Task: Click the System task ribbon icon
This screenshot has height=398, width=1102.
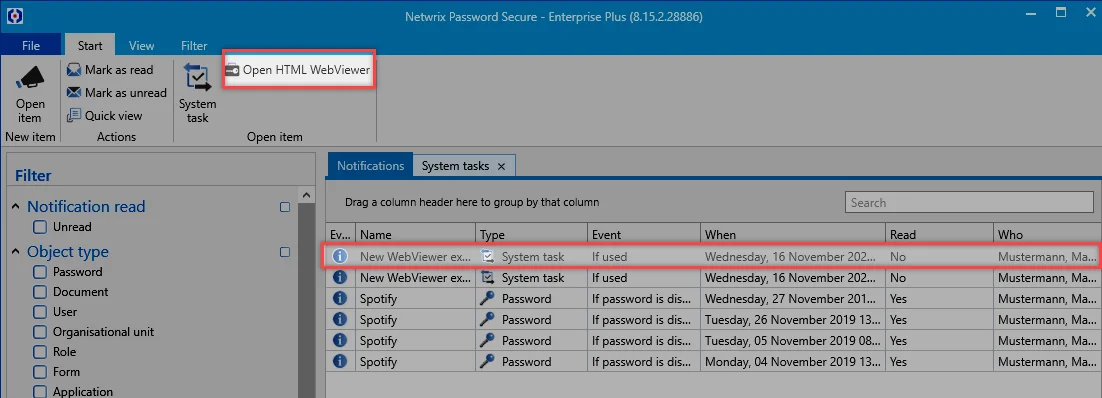Action: 197,77
